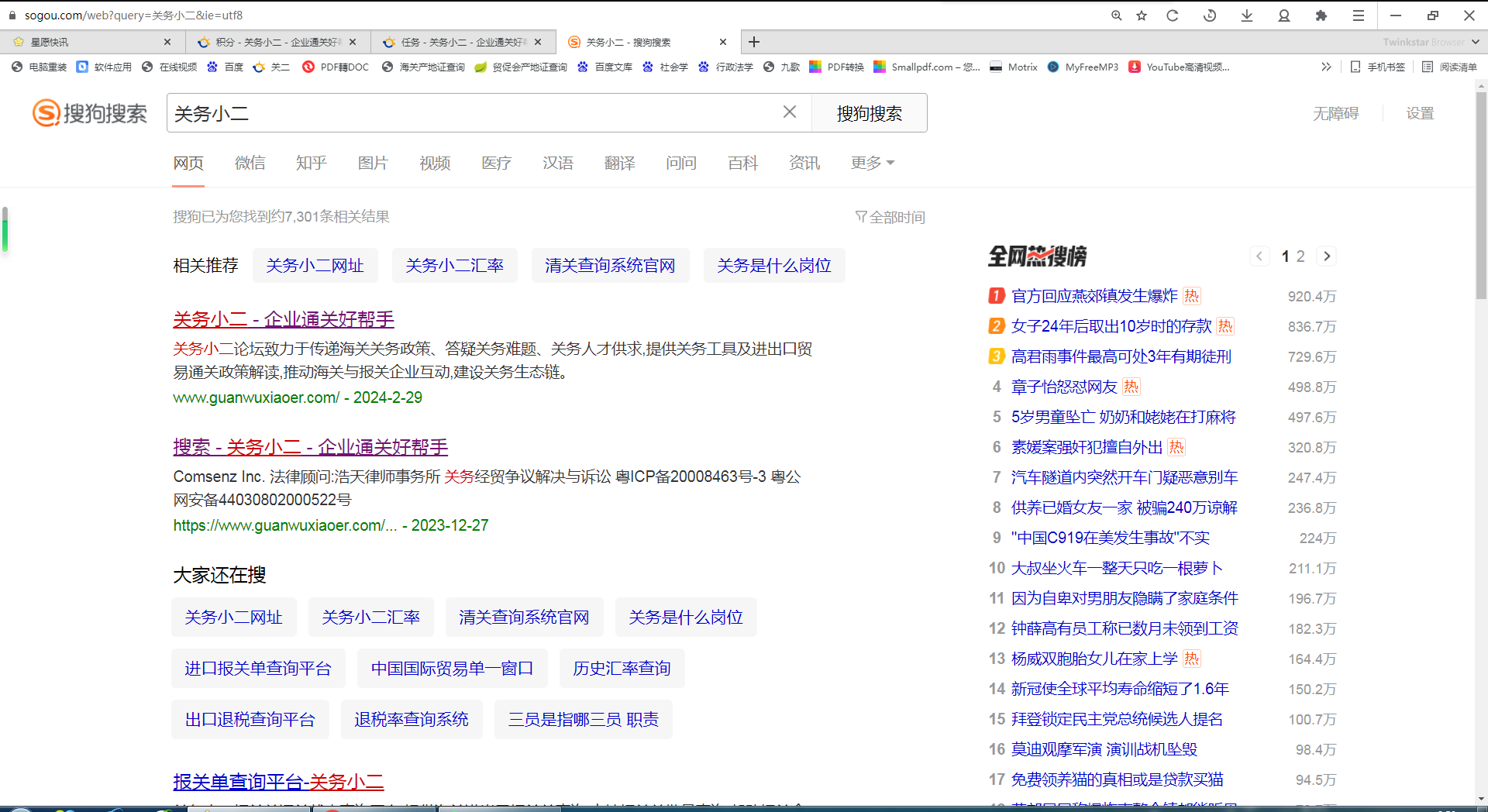Image resolution: width=1488 pixels, height=812 pixels.
Task: Open the 在线视频 bookmark
Action: 169,67
